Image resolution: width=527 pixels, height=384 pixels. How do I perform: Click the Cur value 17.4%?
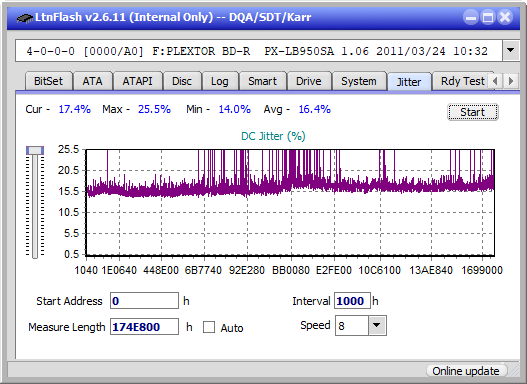pos(75,109)
